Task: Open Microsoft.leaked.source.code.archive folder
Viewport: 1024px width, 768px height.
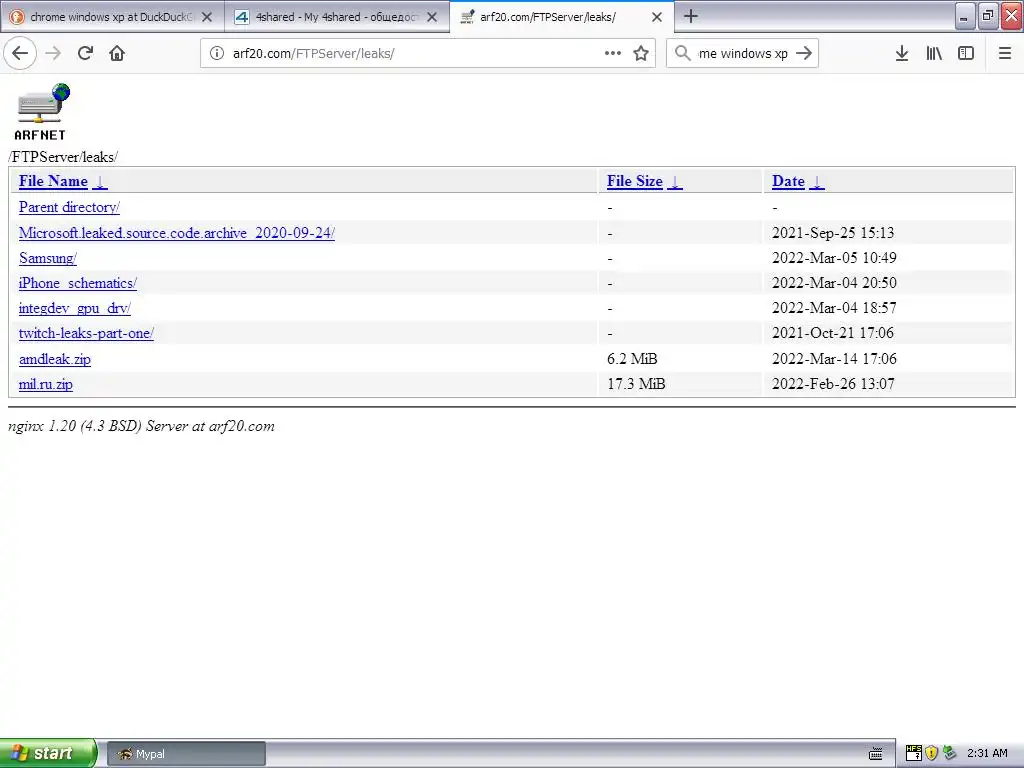Action: point(177,232)
